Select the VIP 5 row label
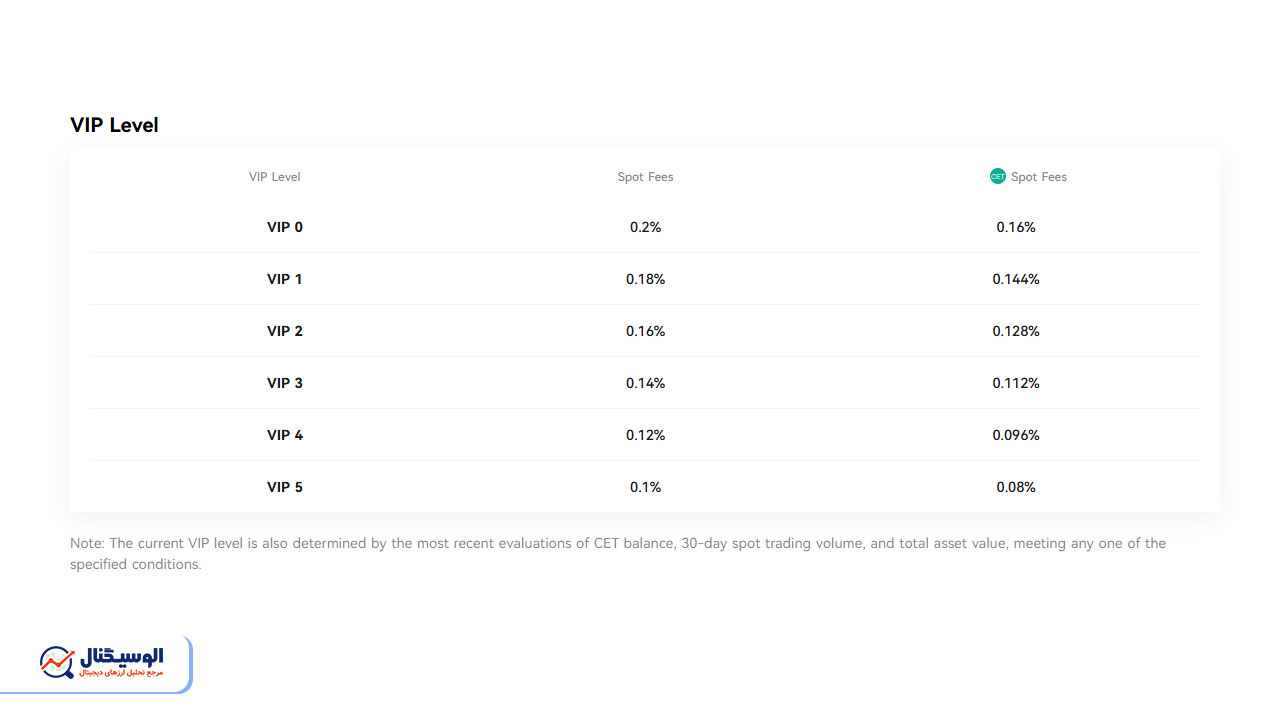Screen dimensions: 1280x720 (x=285, y=487)
